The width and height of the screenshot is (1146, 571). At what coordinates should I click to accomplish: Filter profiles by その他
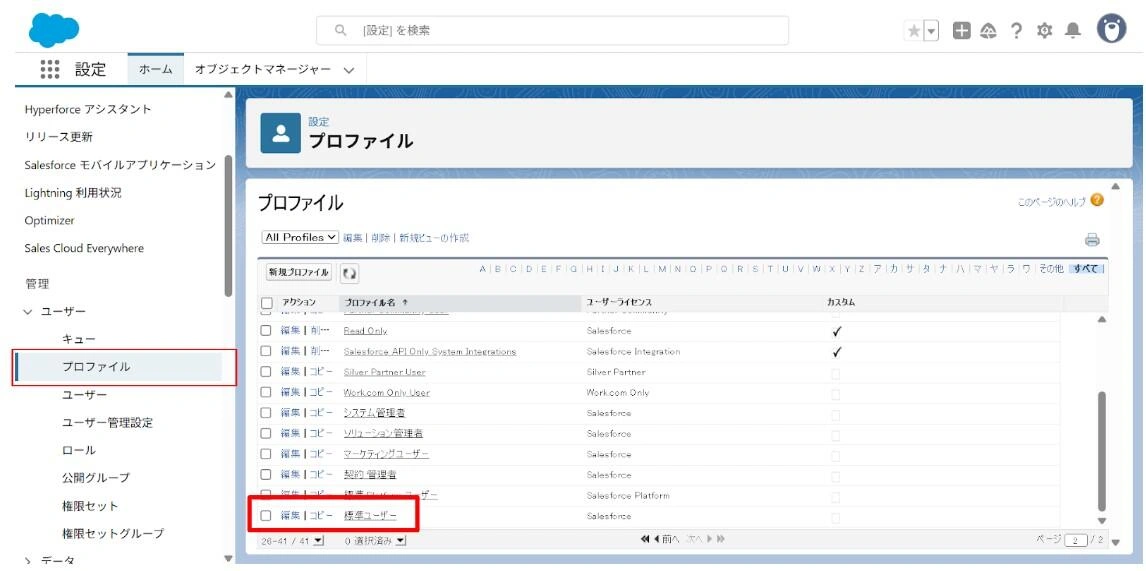(x=1050, y=269)
